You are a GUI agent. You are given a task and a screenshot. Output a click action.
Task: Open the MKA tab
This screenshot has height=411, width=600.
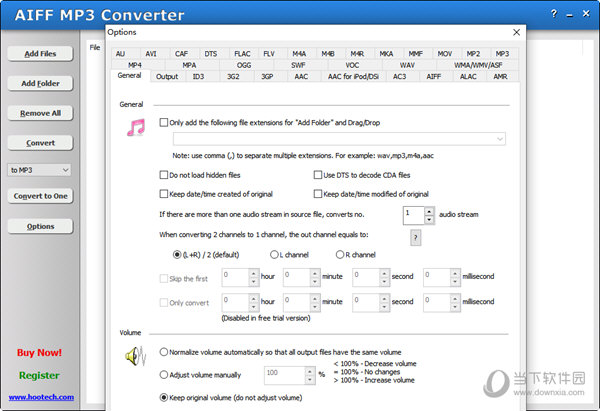point(386,54)
